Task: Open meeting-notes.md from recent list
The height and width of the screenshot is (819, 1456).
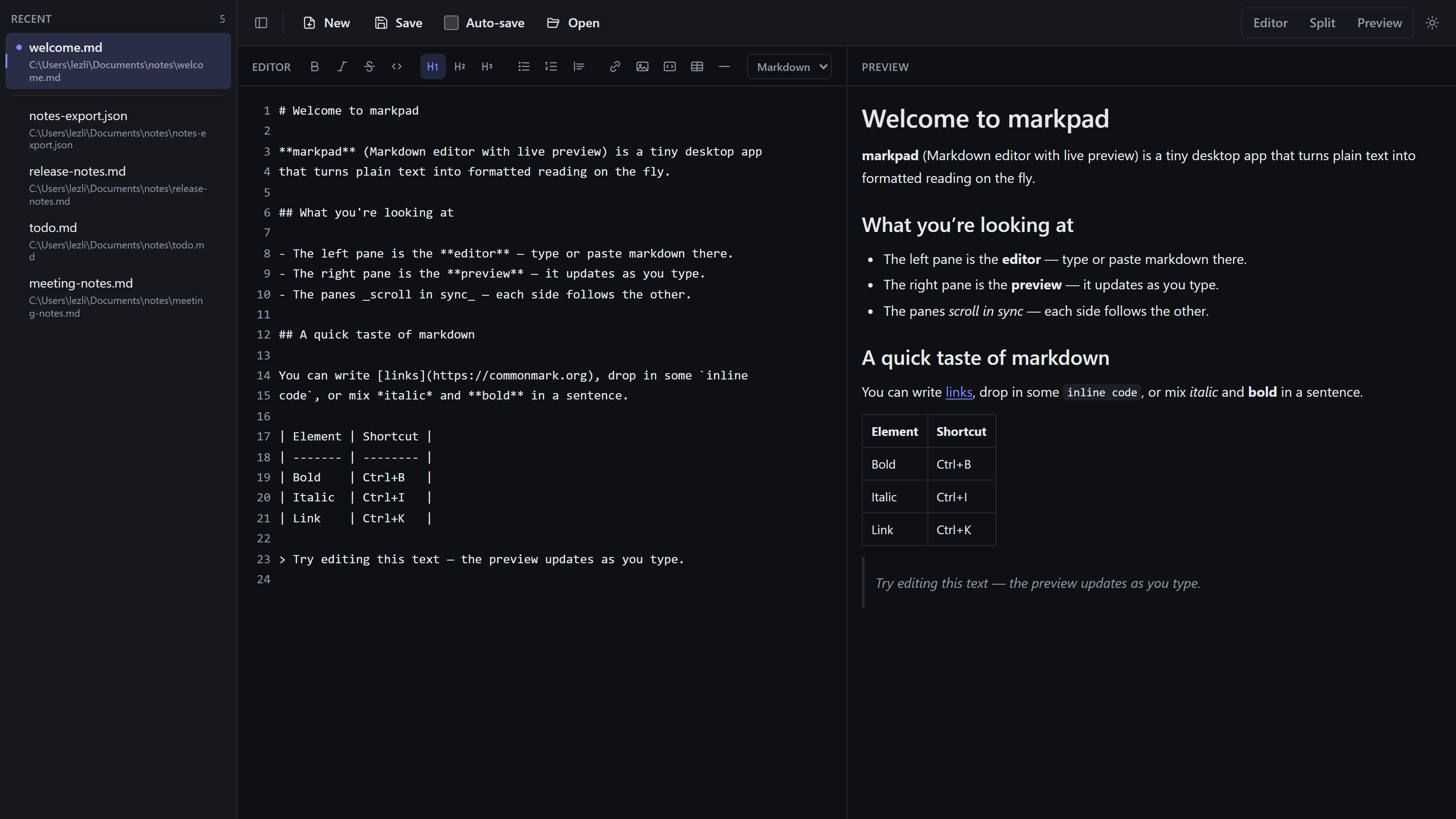Action: 118,297
